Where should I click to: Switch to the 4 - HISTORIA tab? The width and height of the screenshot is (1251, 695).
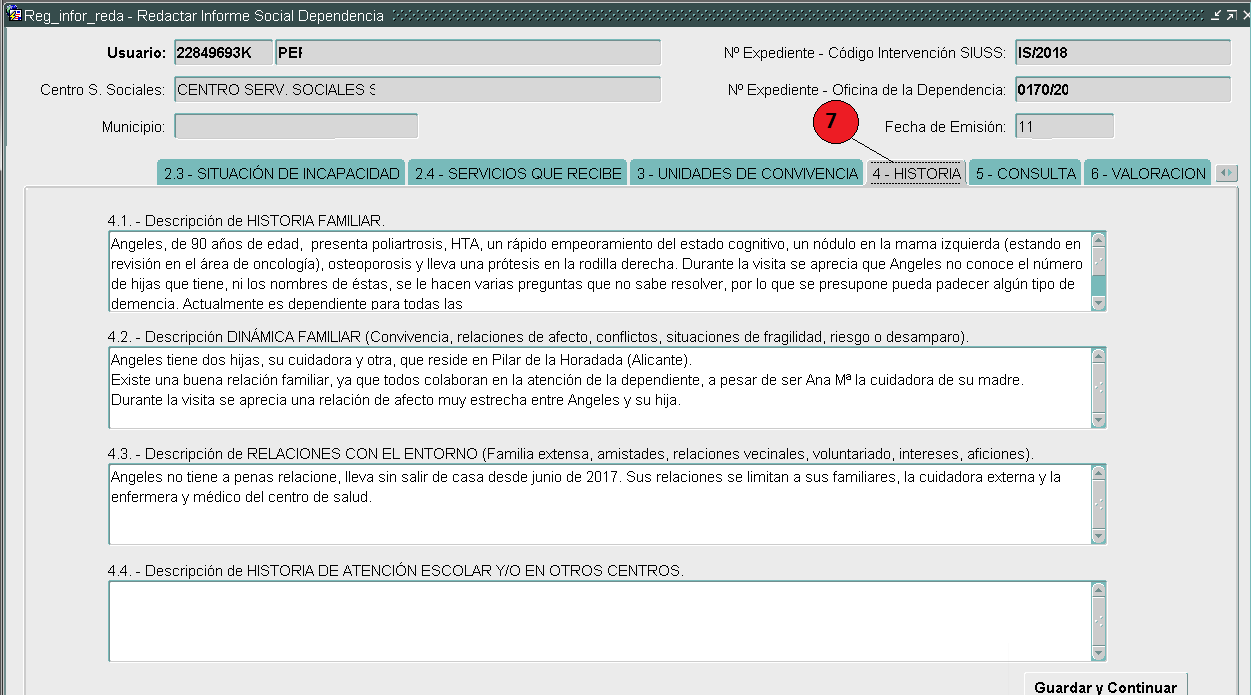[x=915, y=171]
